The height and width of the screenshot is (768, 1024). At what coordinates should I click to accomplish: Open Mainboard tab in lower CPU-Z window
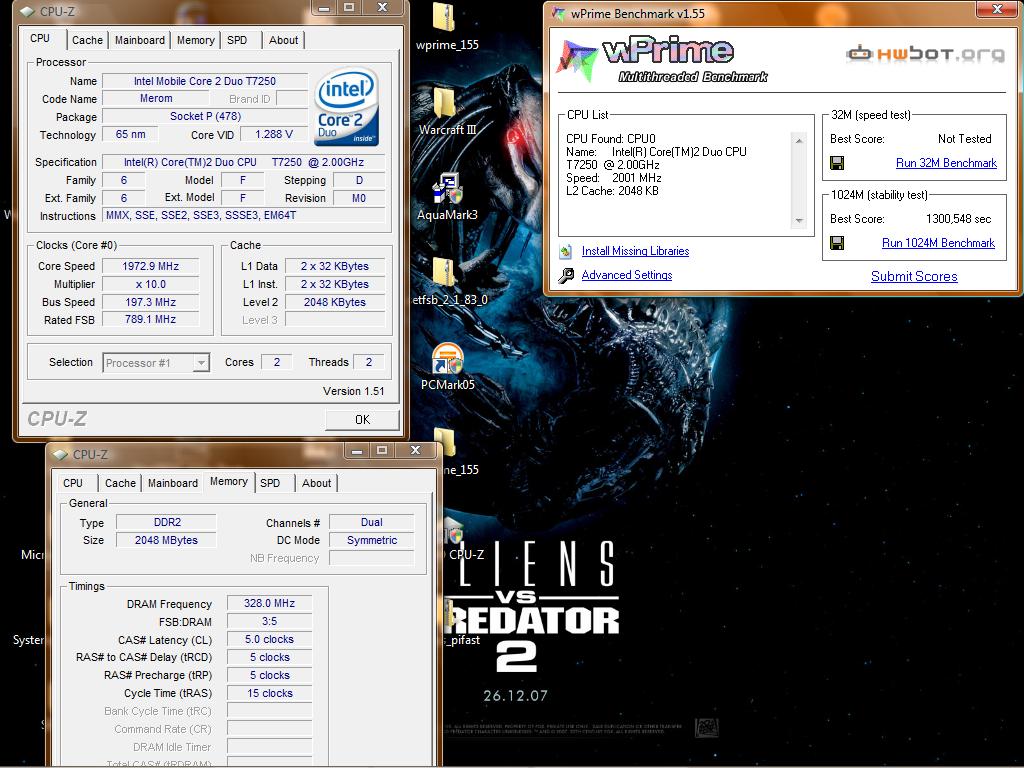[172, 483]
